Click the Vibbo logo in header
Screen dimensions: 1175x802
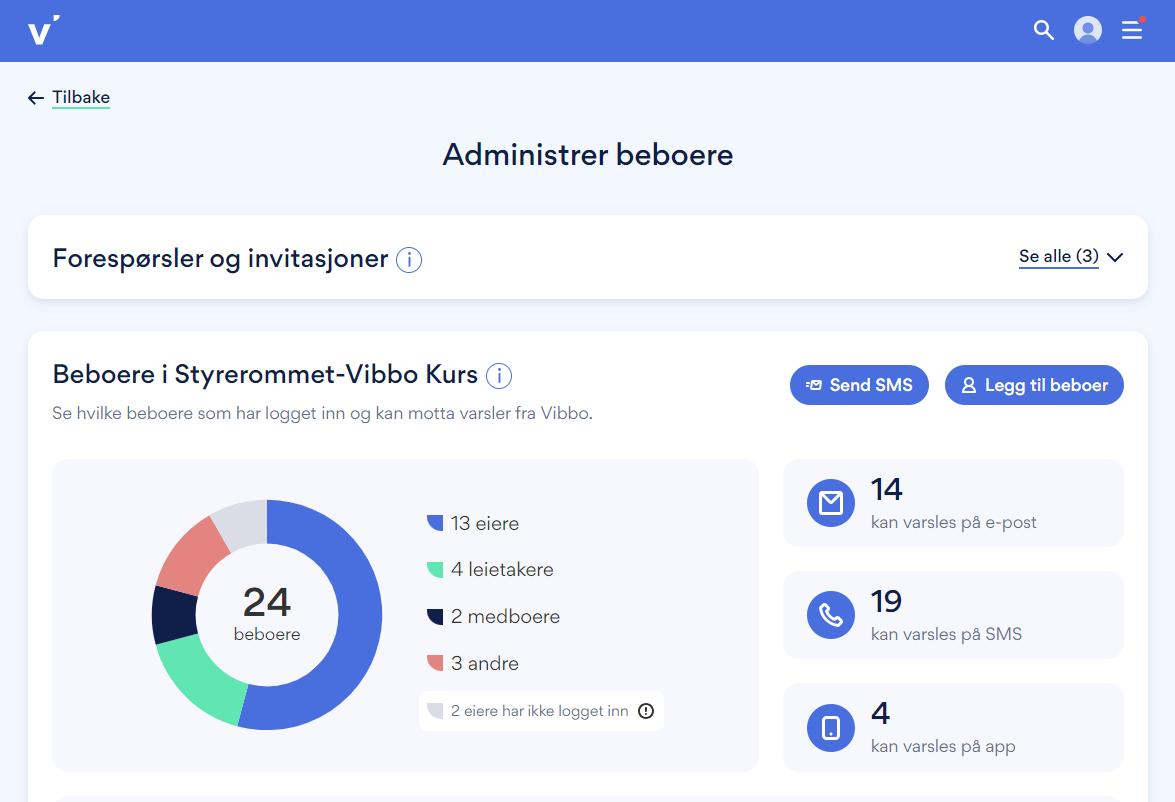coord(43,31)
